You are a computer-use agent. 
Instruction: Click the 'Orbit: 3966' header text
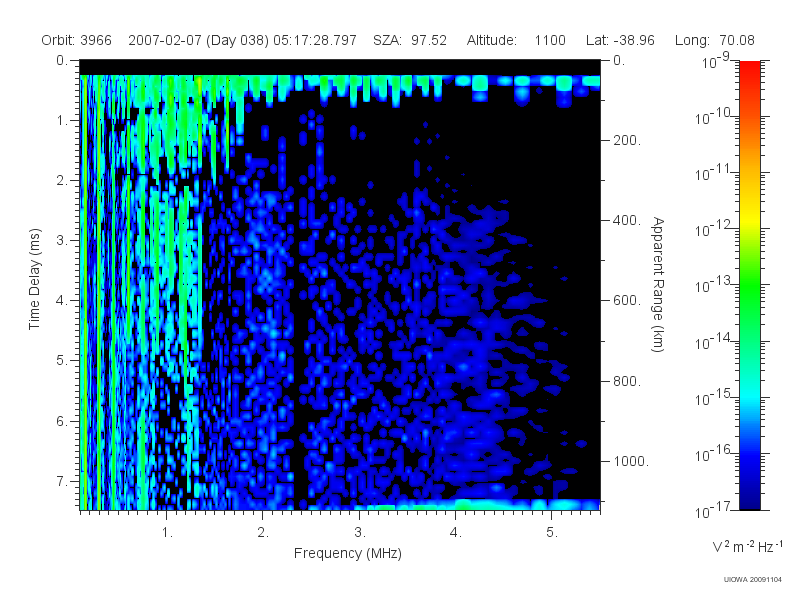(77, 40)
